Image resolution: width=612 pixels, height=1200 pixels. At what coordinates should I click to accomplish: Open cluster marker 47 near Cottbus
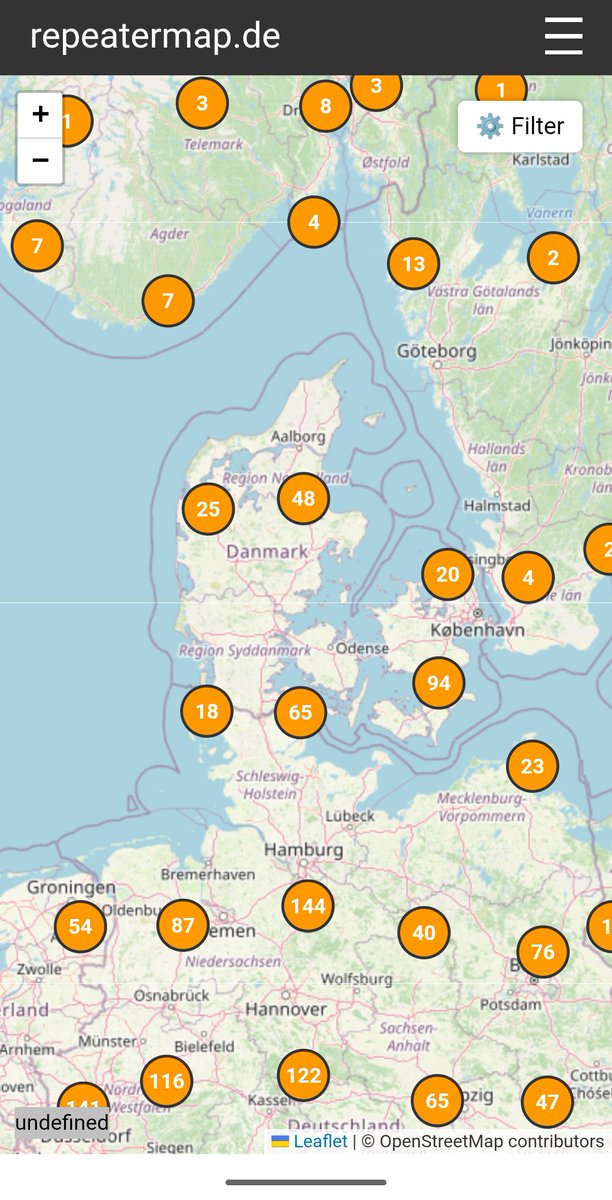pos(547,1102)
